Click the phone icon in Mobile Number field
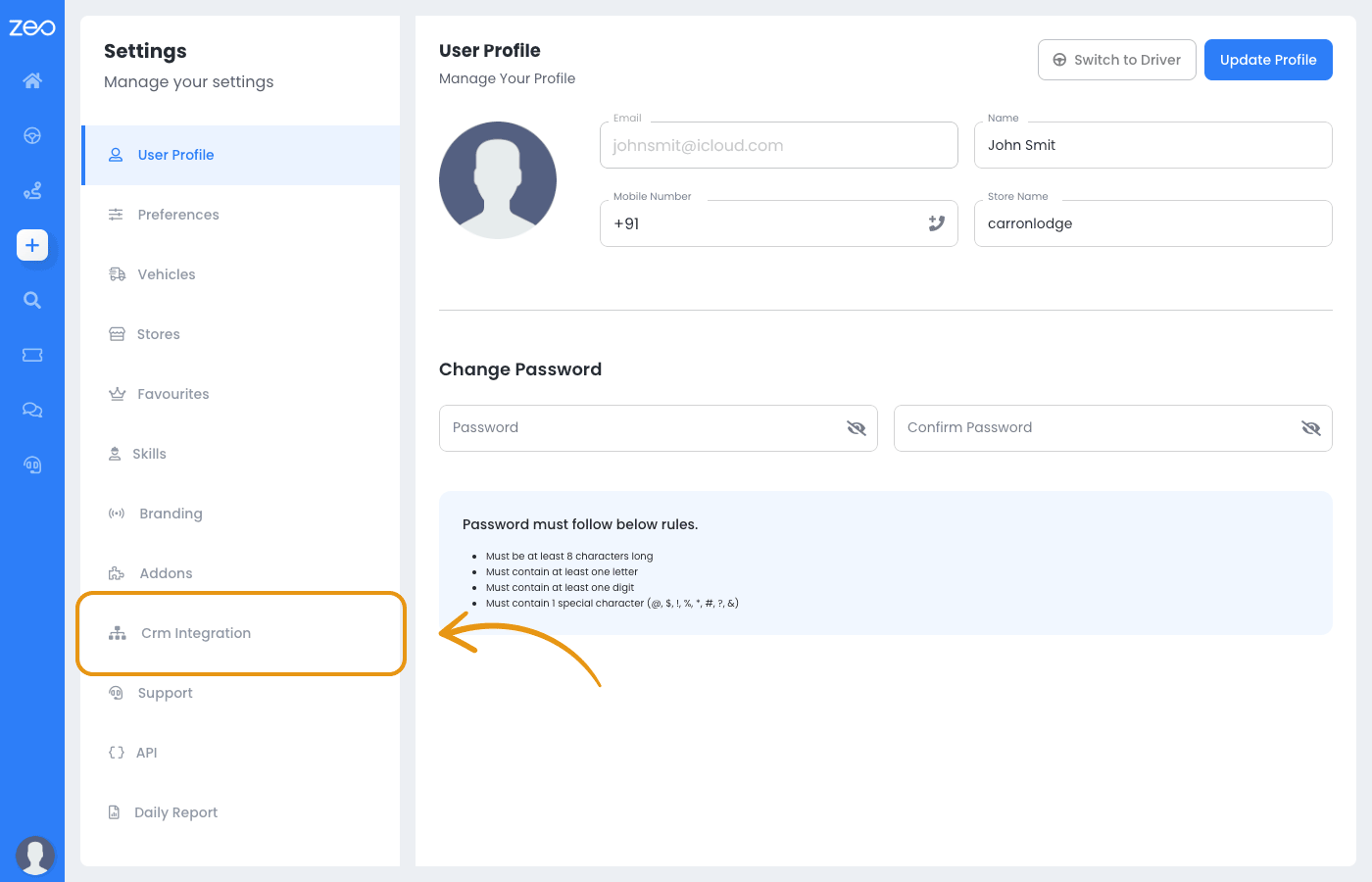 point(936,223)
